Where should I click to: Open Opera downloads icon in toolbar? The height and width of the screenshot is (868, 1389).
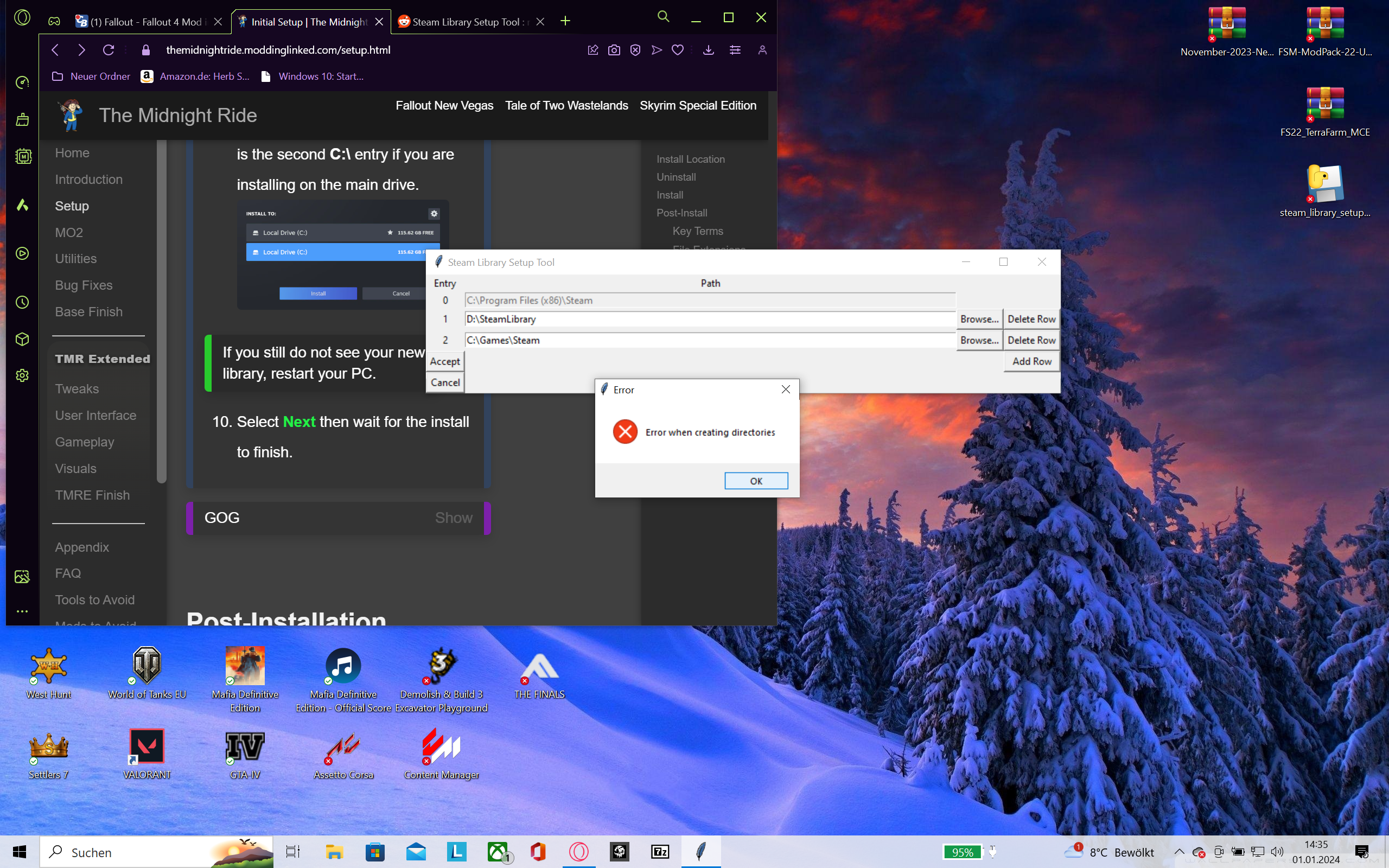(708, 50)
